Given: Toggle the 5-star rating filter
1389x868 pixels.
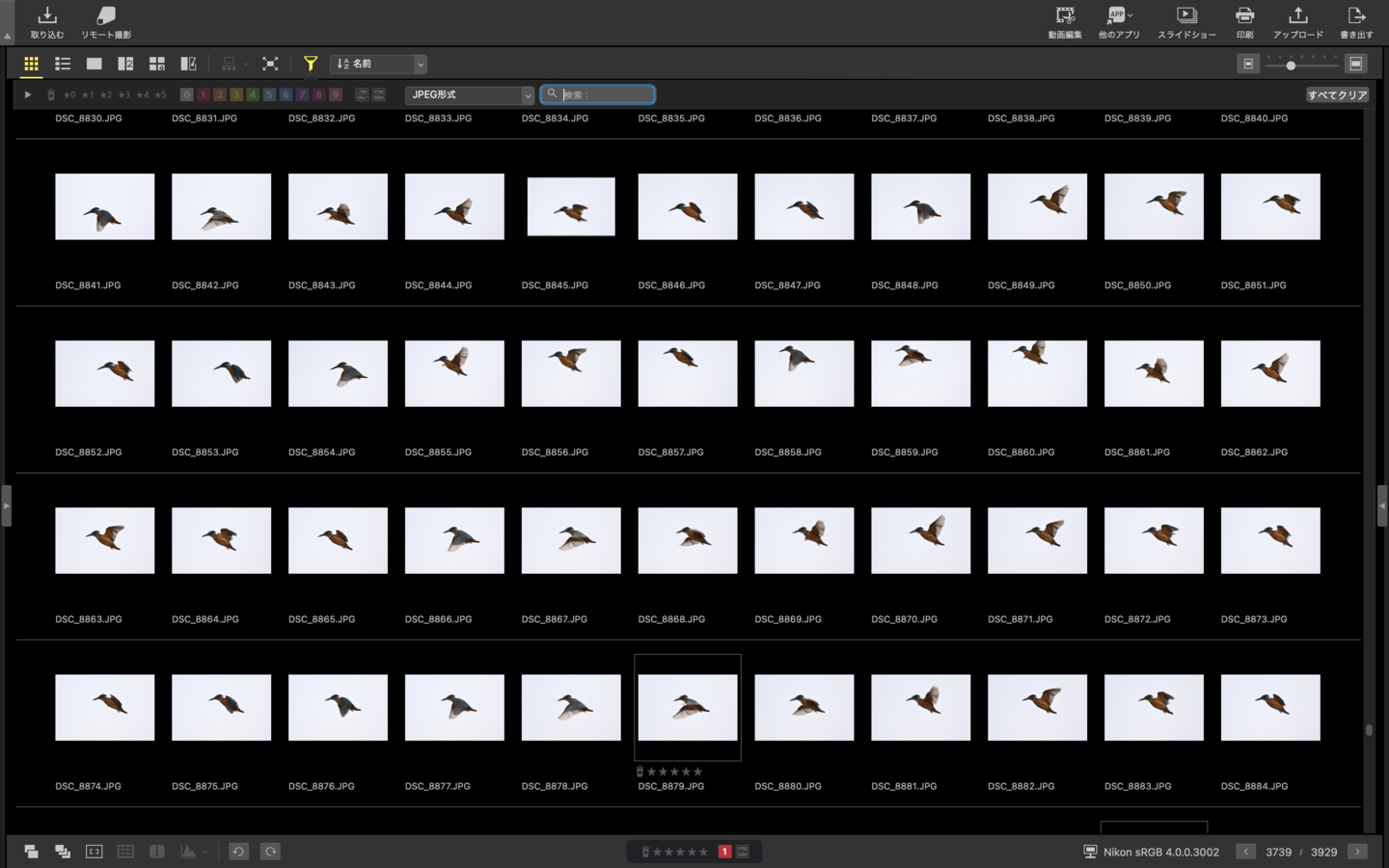Looking at the screenshot, I should (160, 95).
